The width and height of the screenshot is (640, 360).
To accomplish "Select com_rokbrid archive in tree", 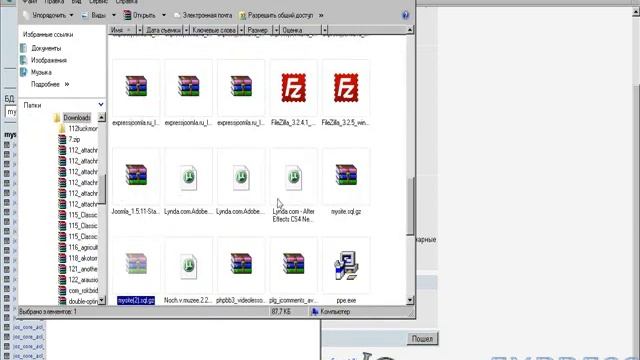I will click(83, 291).
